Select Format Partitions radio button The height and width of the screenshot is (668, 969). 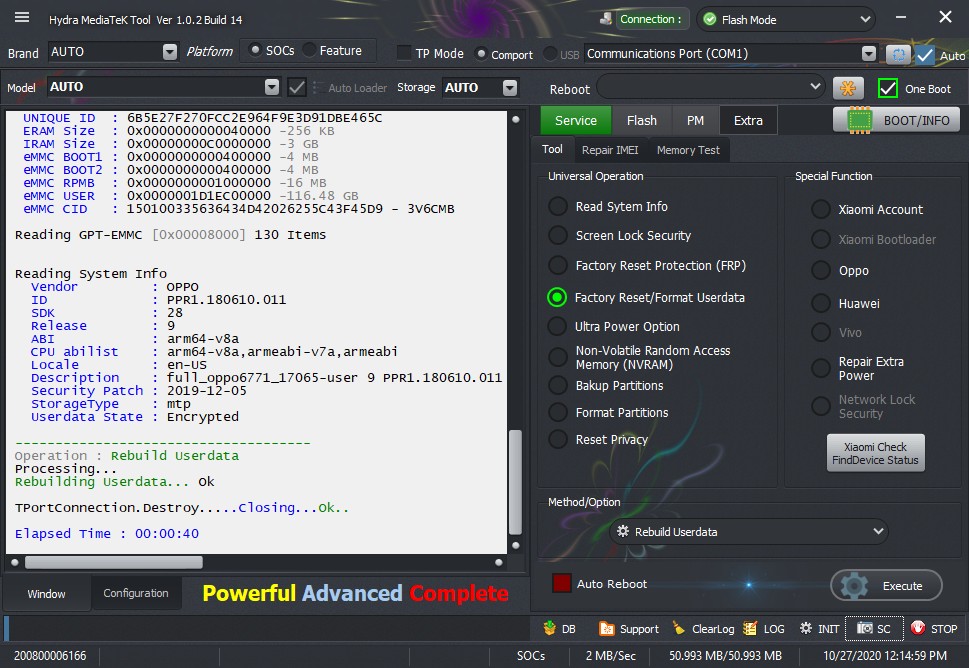pyautogui.click(x=557, y=412)
